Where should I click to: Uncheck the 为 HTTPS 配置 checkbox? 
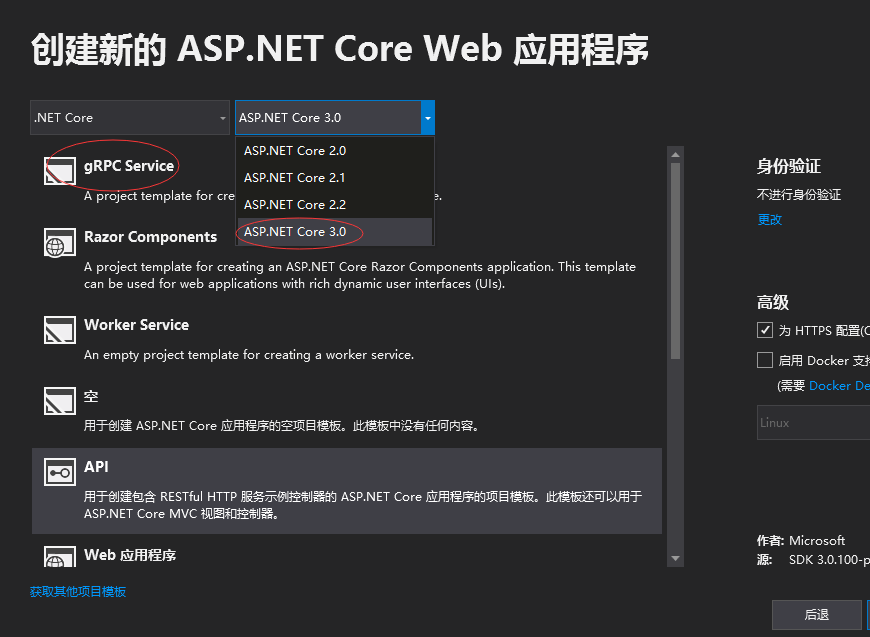point(765,330)
